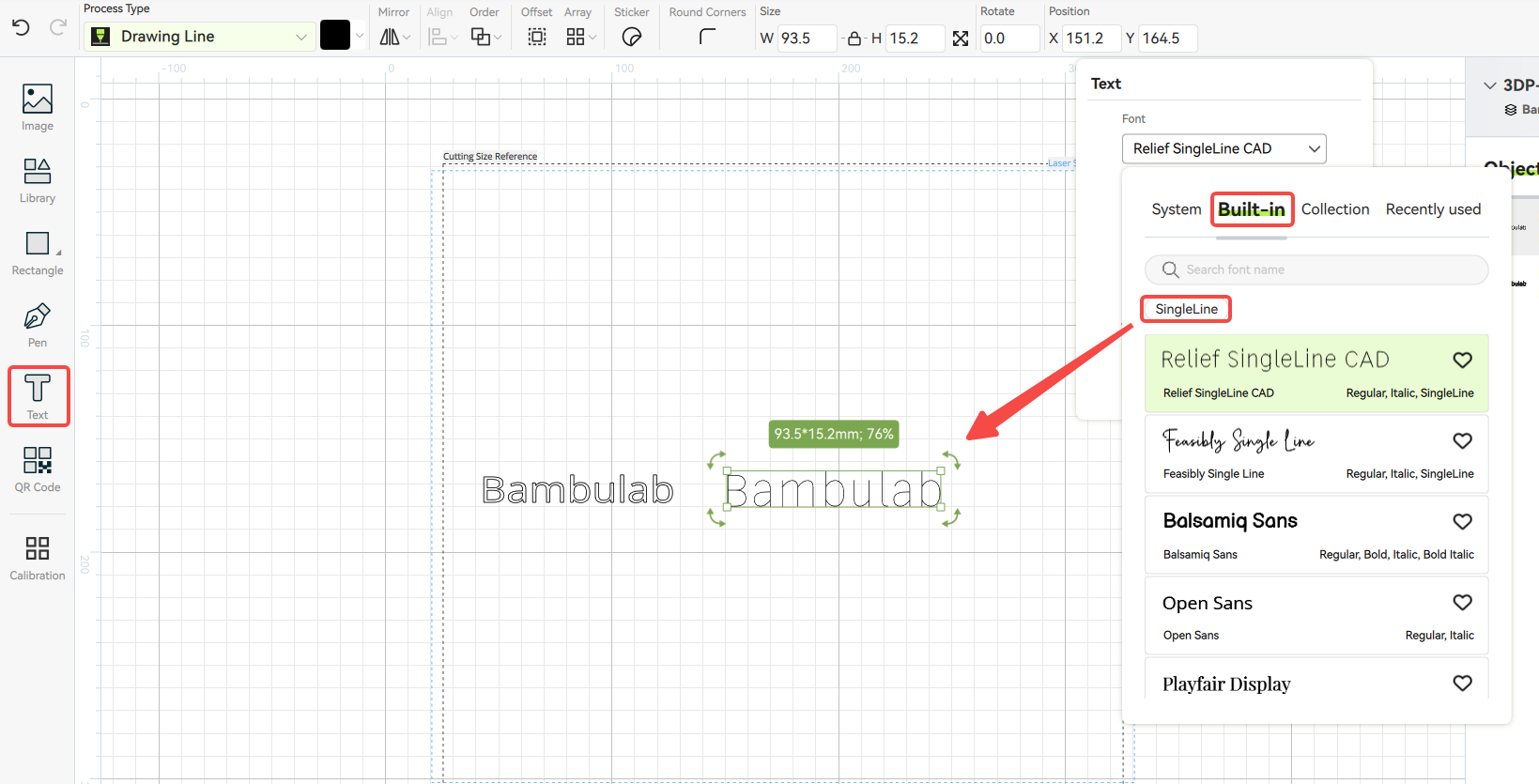Click the Redo arrow icon
The height and width of the screenshot is (784, 1539).
pyautogui.click(x=57, y=27)
